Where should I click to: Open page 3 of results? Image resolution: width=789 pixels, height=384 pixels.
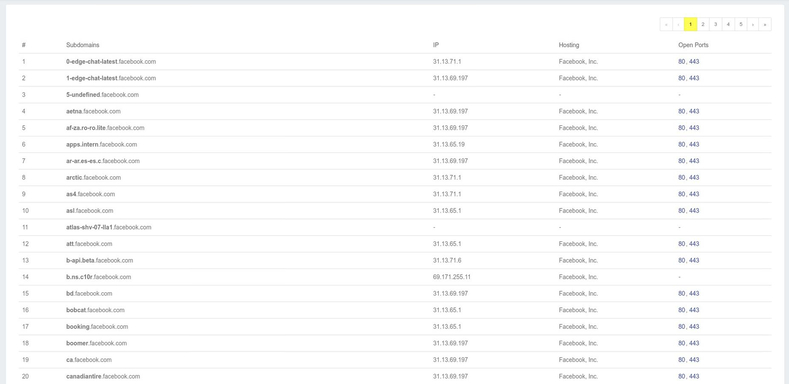pos(716,24)
